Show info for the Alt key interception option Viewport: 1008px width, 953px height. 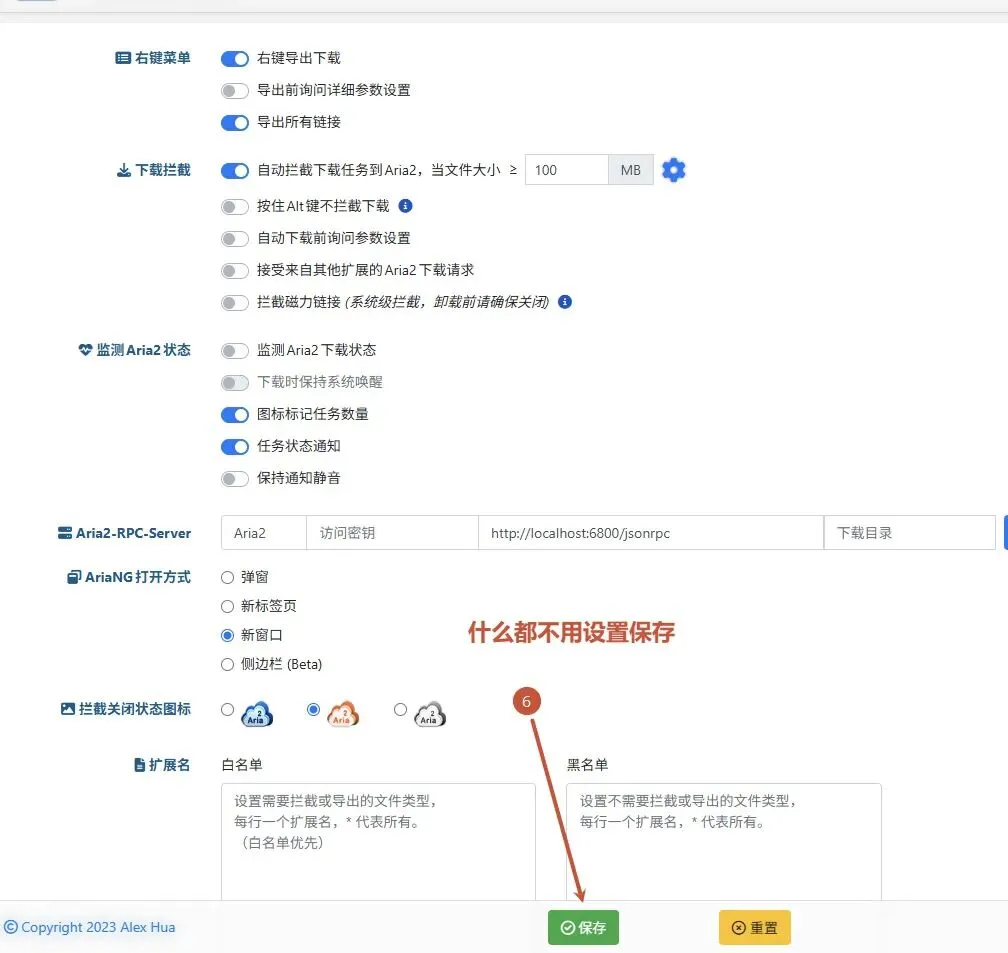406,206
